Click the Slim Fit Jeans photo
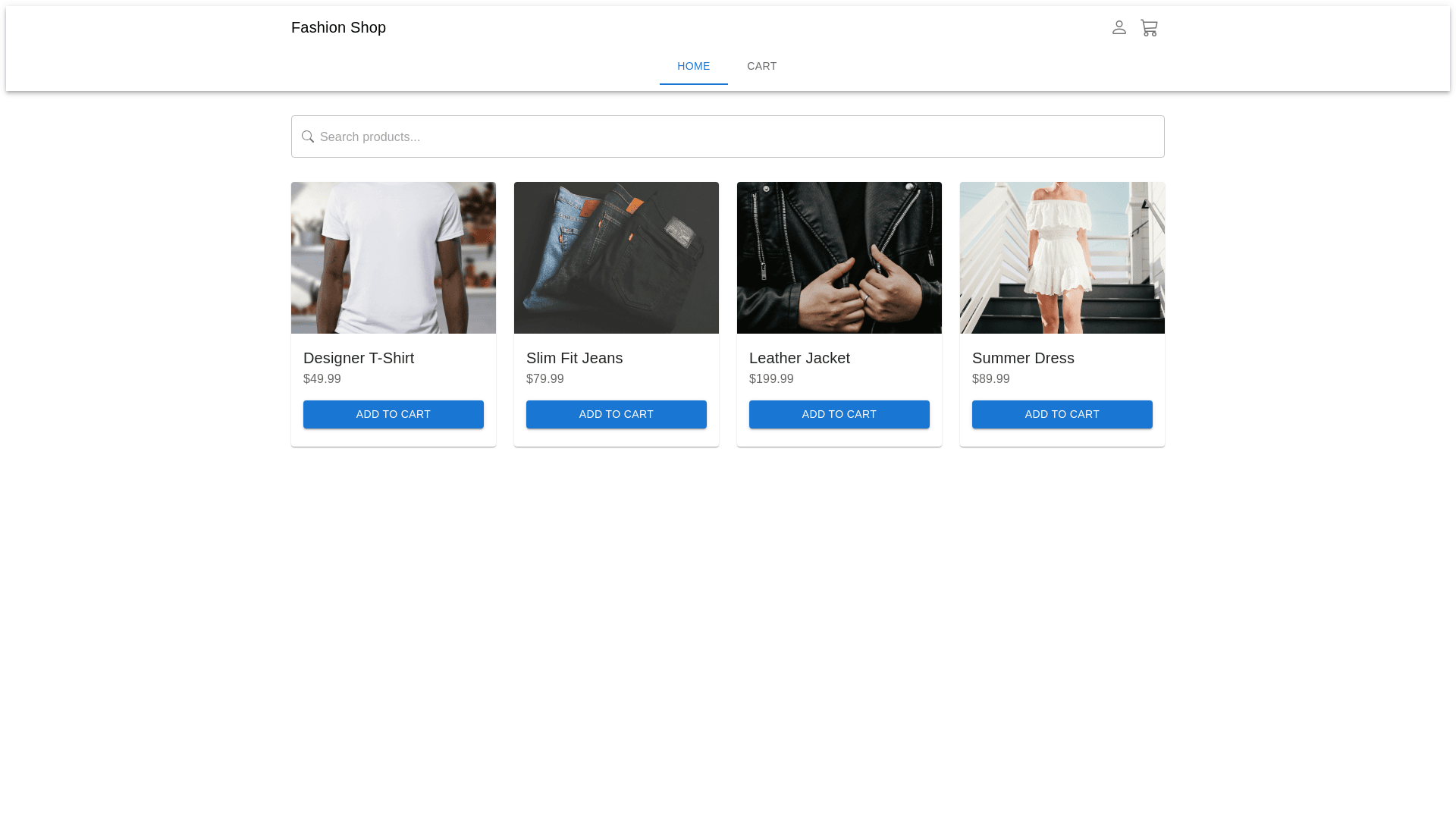The image size is (1456, 819). pyautogui.click(x=616, y=258)
